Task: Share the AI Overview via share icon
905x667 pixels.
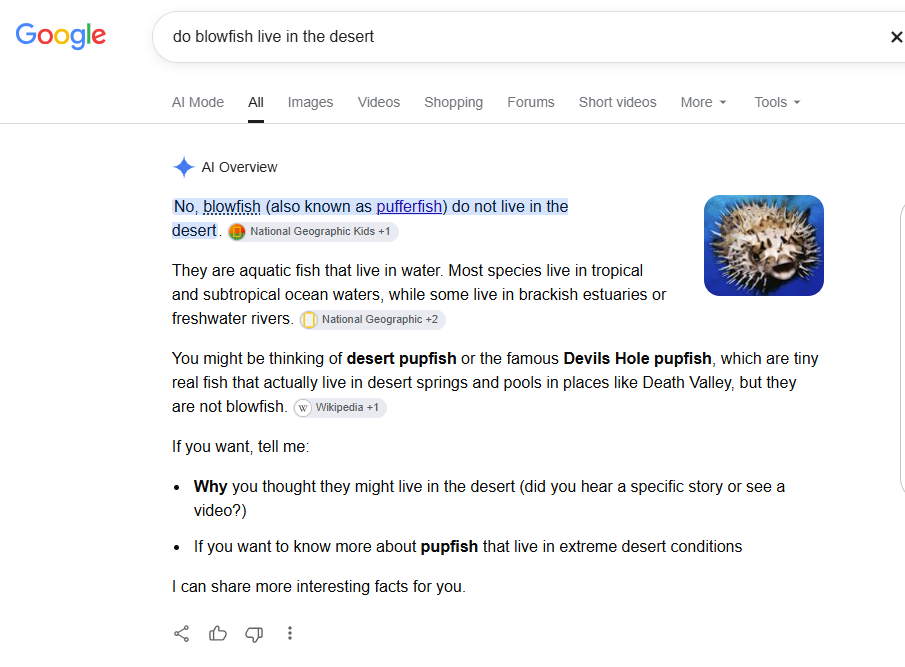Action: point(181,634)
